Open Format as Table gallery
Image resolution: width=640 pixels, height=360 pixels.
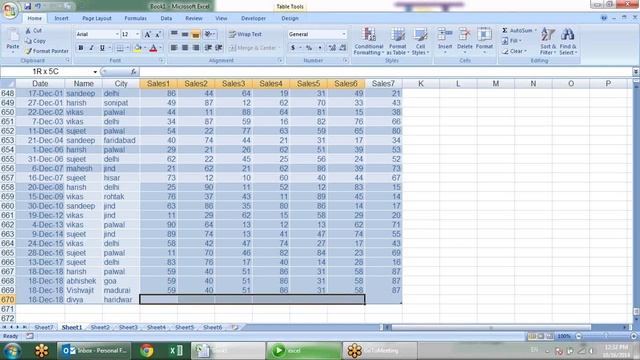point(397,41)
